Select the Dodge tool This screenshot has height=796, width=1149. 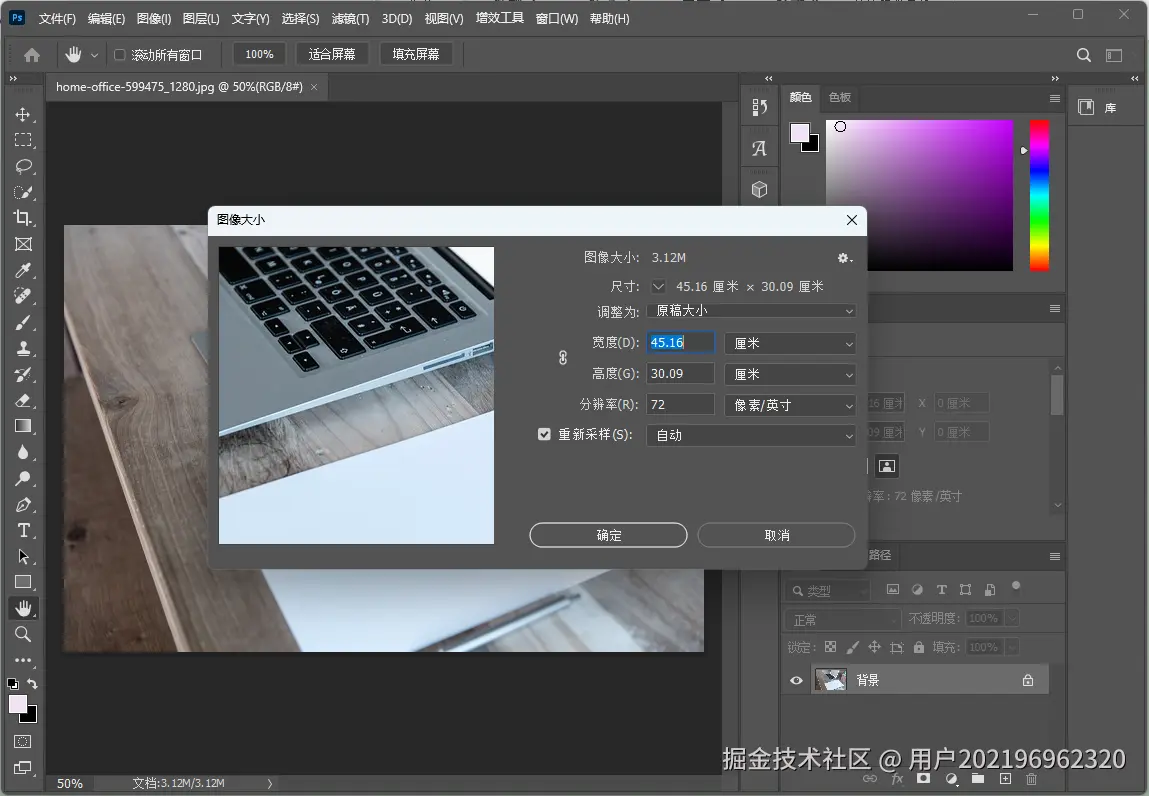tap(23, 479)
